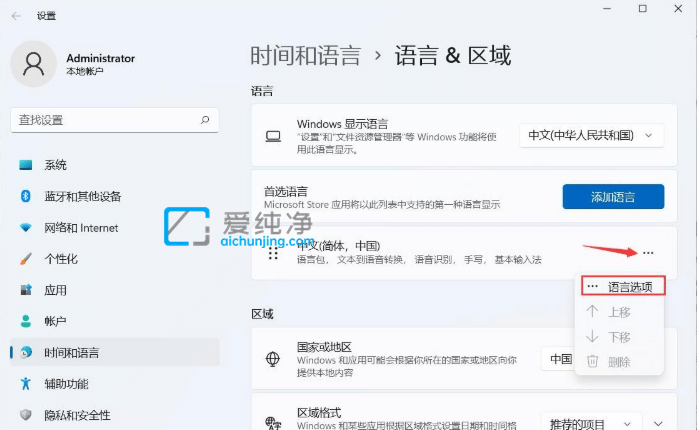Click the laptop display language icon
The image size is (700, 430).
coord(273,136)
